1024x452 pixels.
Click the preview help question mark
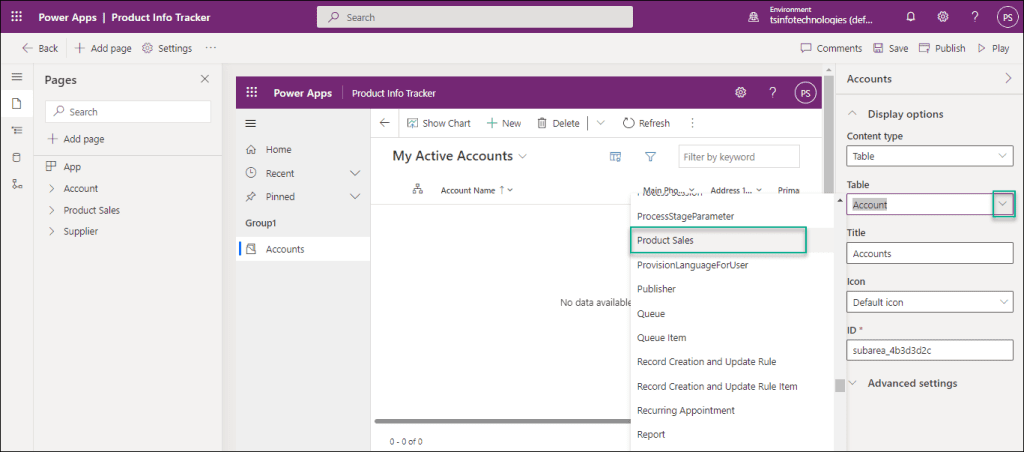[x=773, y=93]
